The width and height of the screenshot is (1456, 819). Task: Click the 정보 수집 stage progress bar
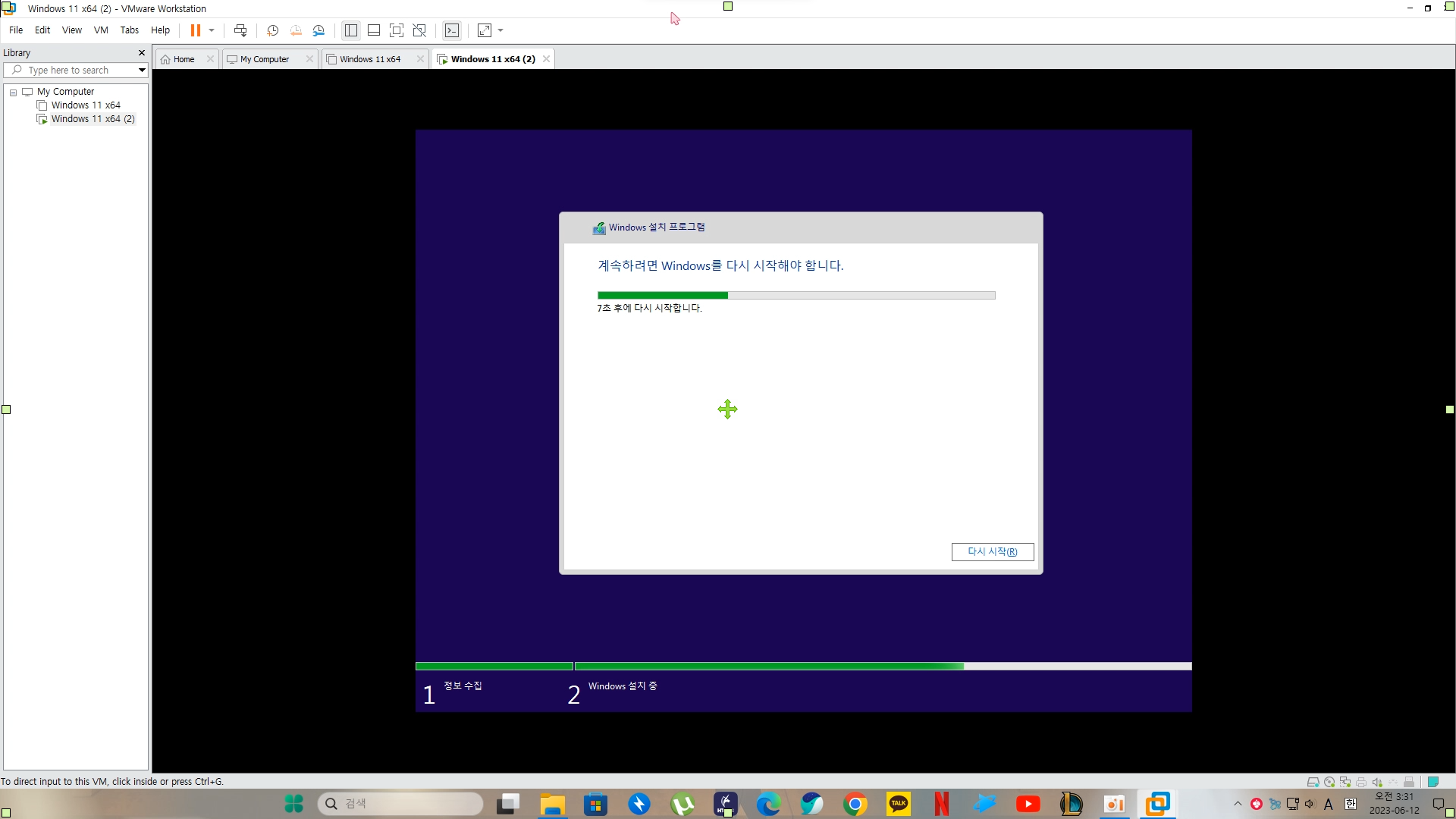tap(494, 667)
